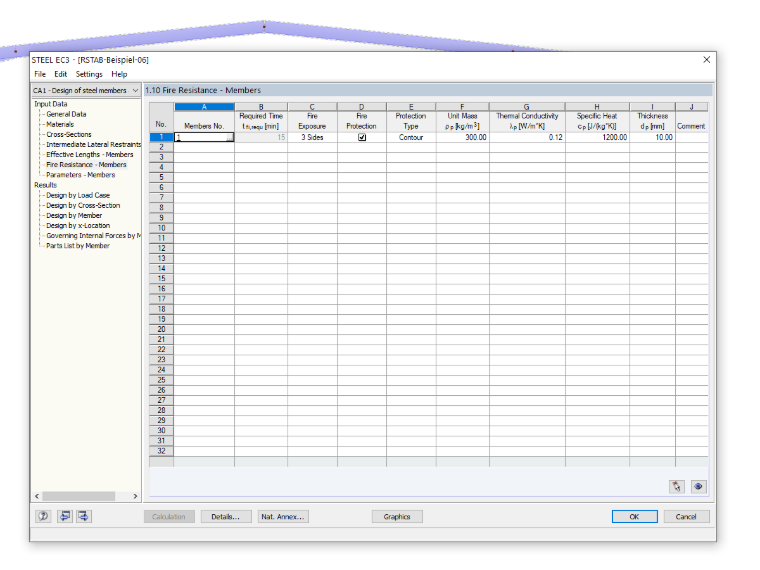
Task: Open the Help menu
Action: tap(119, 74)
